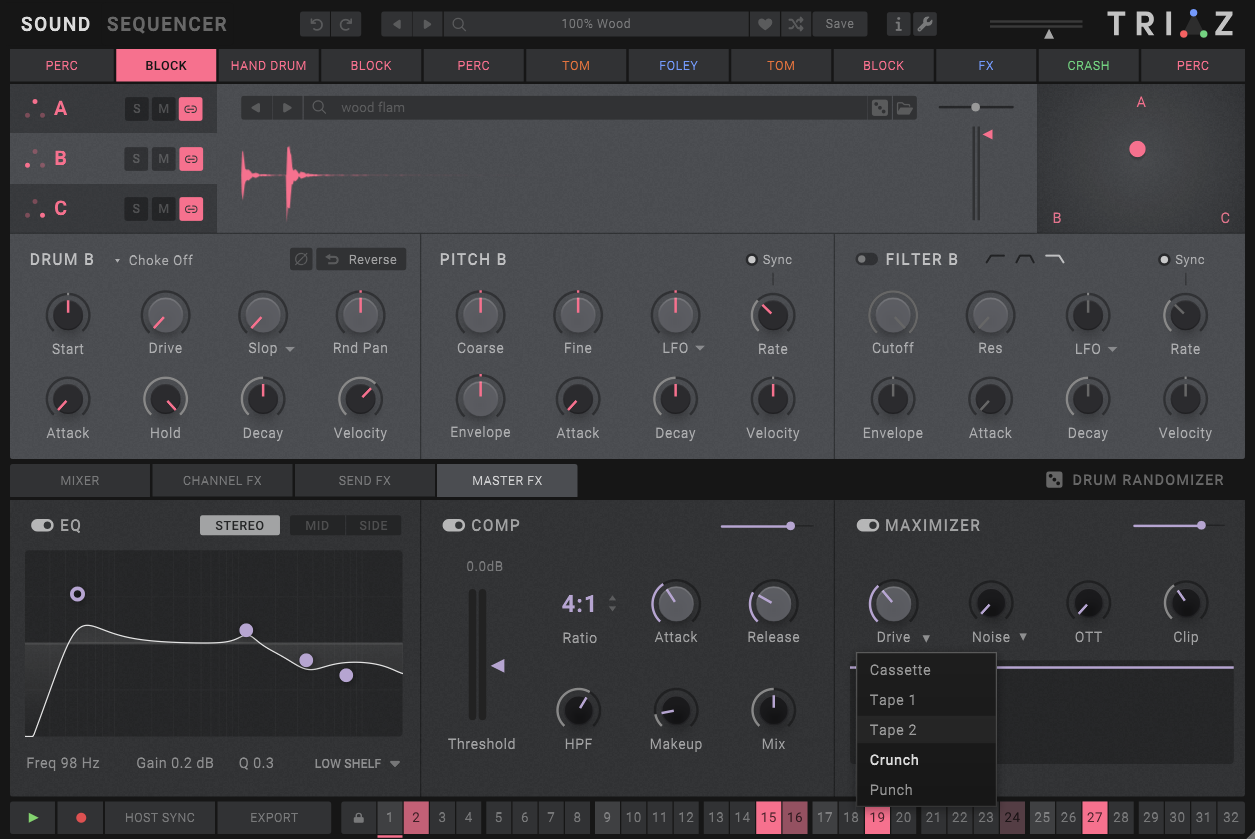Open settings with the wrench icon

(x=925, y=24)
